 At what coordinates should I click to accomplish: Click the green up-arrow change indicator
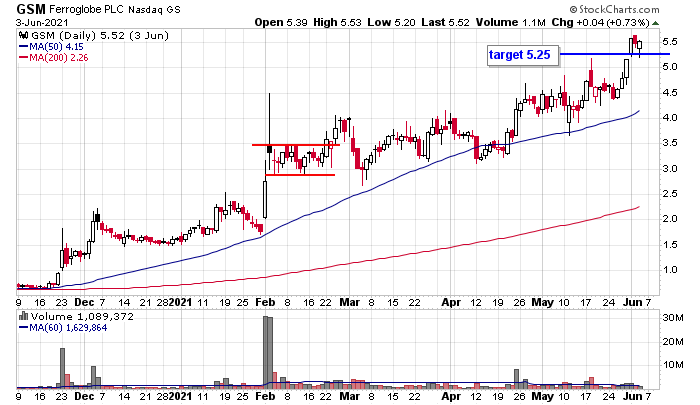tap(655, 23)
